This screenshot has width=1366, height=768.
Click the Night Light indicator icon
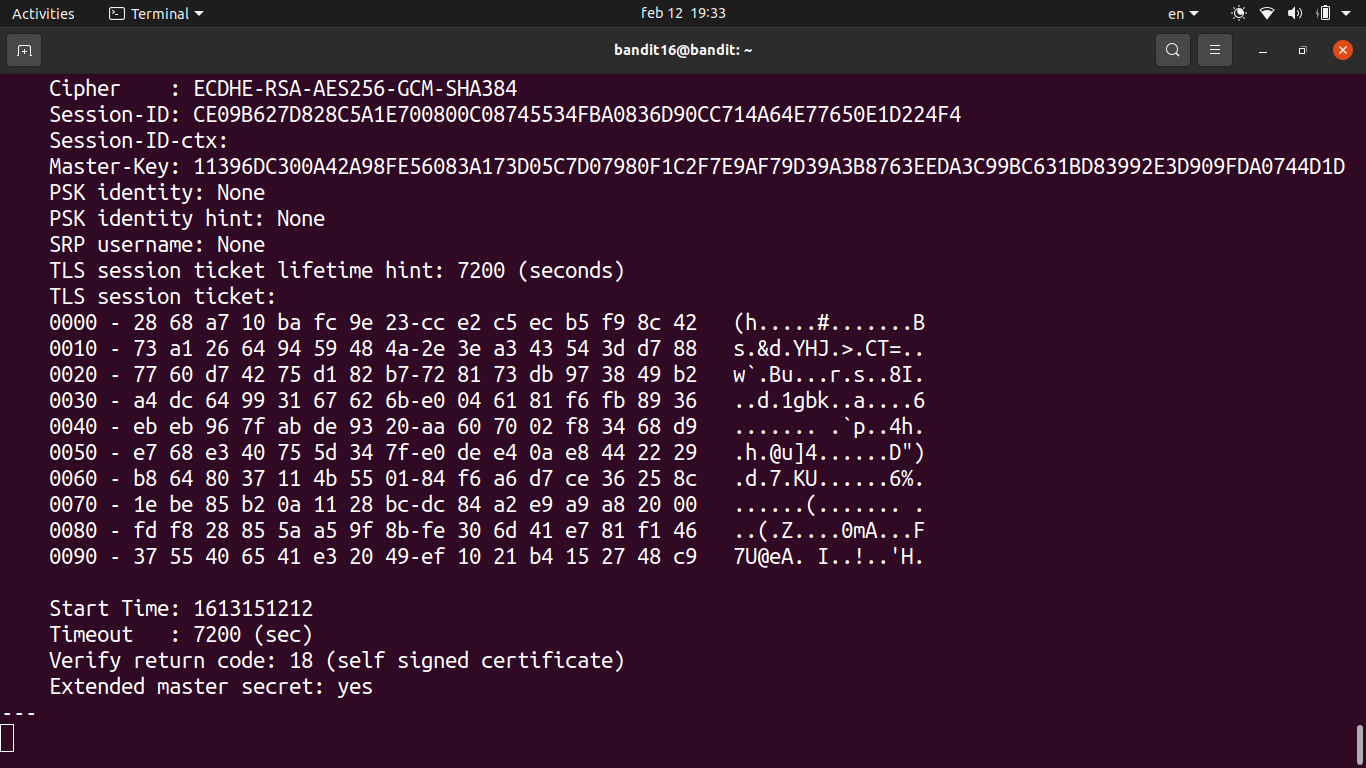1239,14
